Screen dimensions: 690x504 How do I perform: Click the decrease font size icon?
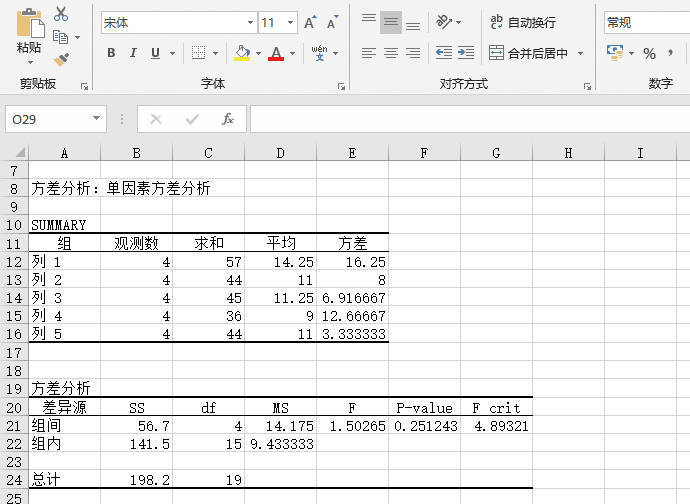pos(333,22)
